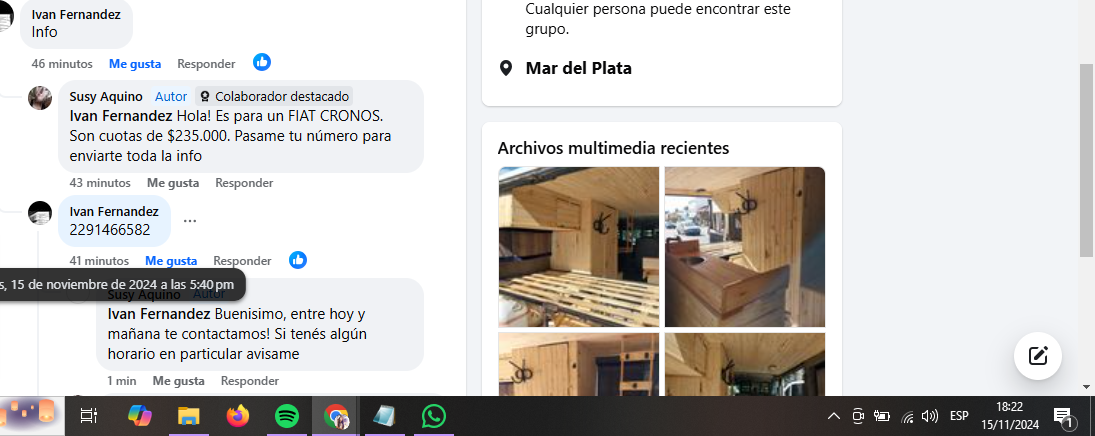The height and width of the screenshot is (436, 1095).
Task: Click the floating new message compose icon
Action: pyautogui.click(x=1038, y=356)
